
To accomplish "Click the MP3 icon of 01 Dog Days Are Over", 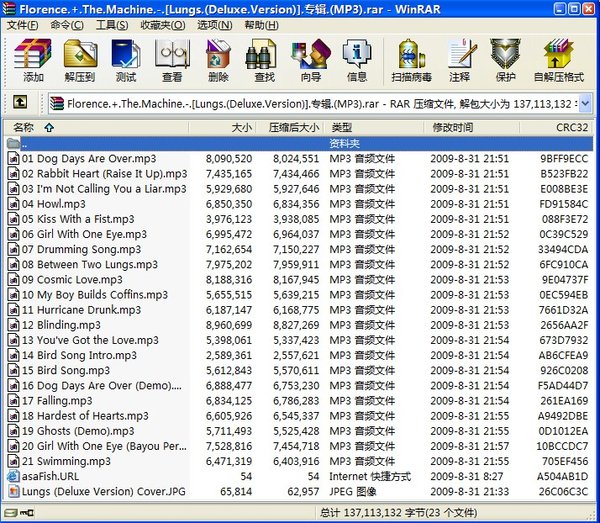I will [13, 158].
